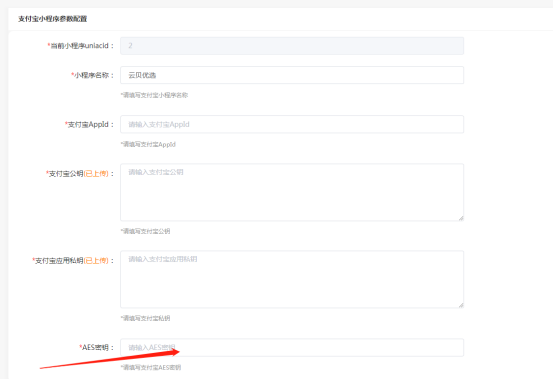Click the 支付宝AppId label
The height and width of the screenshot is (379, 553).
89,124
